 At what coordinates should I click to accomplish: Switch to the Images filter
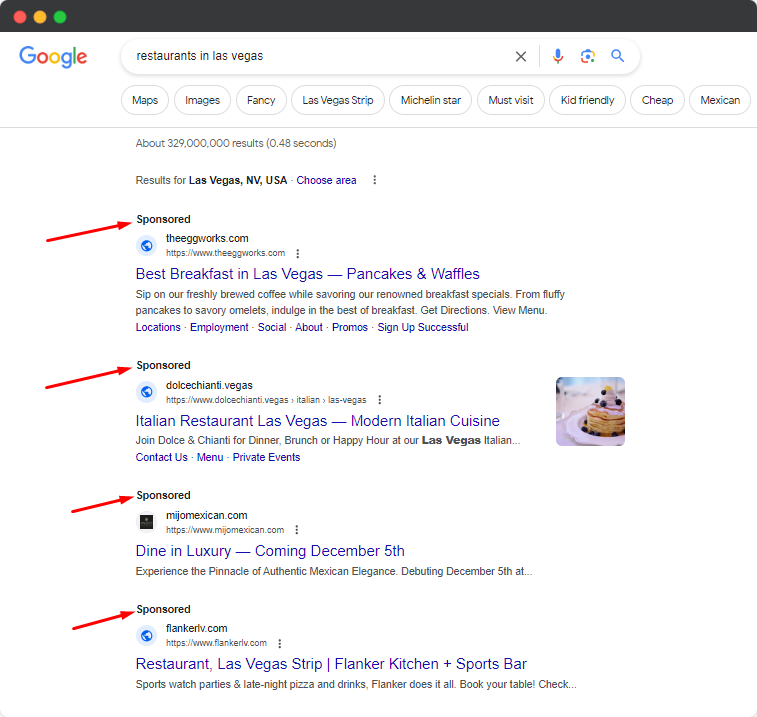(x=202, y=100)
